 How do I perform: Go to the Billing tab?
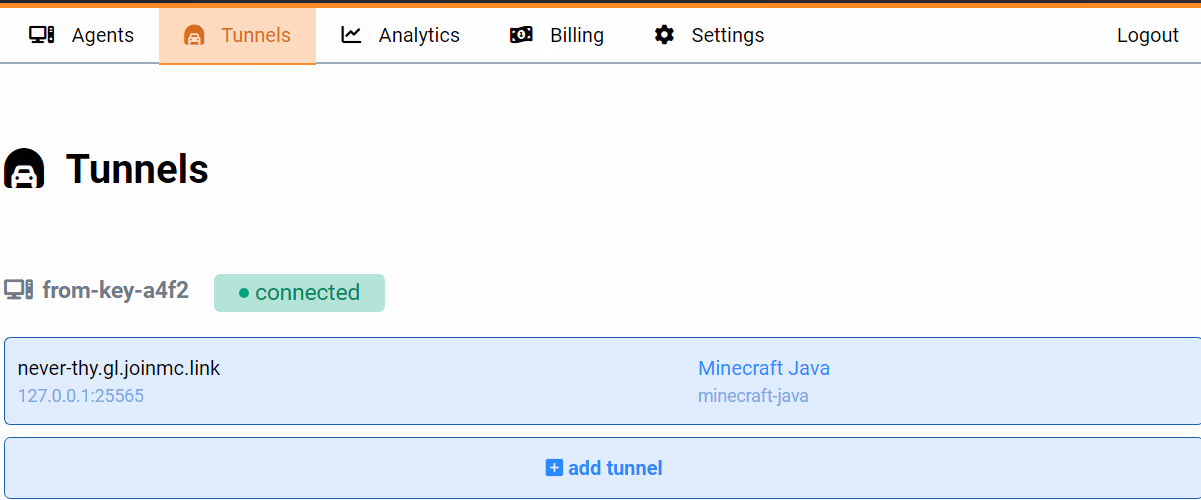[576, 35]
